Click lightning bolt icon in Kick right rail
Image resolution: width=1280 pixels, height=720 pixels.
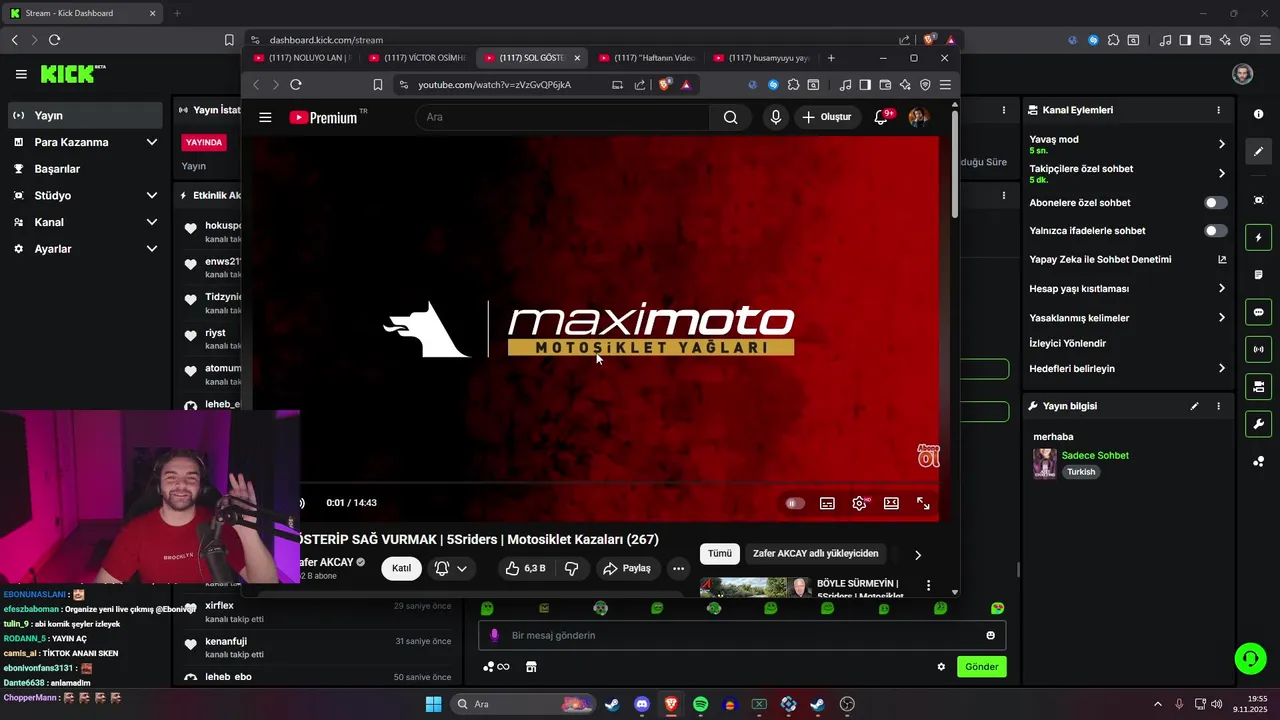tap(1258, 238)
